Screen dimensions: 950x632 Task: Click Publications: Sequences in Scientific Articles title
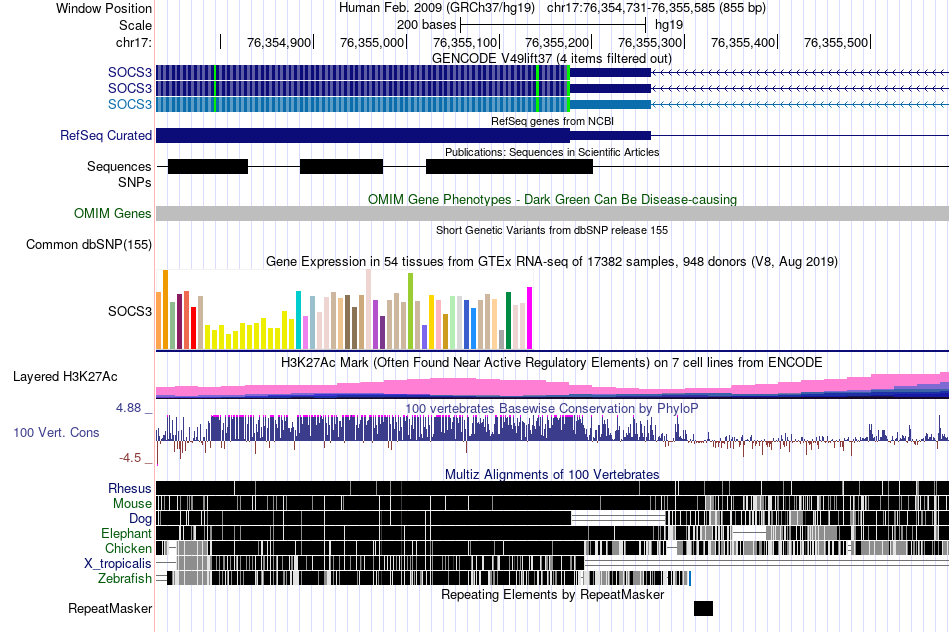[x=552, y=152]
